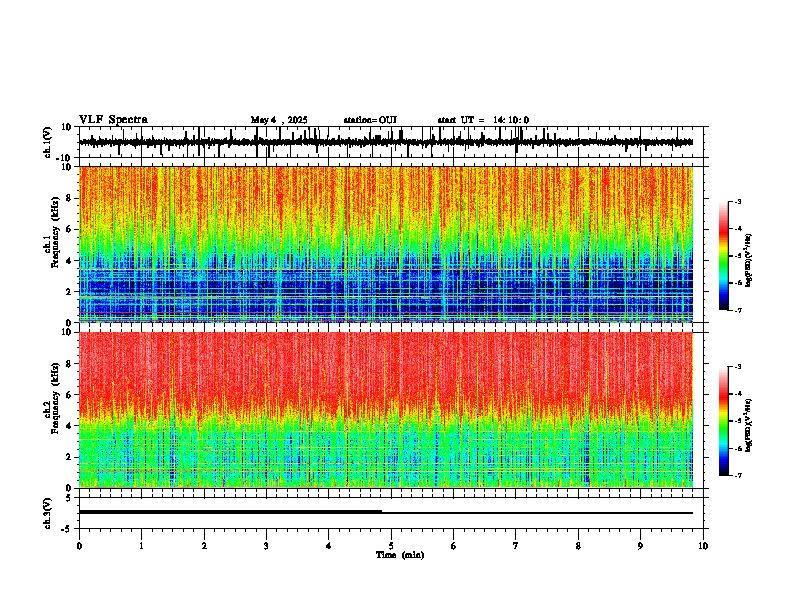Click the "-7" label on ch.1 color bar
This screenshot has width=792, height=612.
coord(737,310)
